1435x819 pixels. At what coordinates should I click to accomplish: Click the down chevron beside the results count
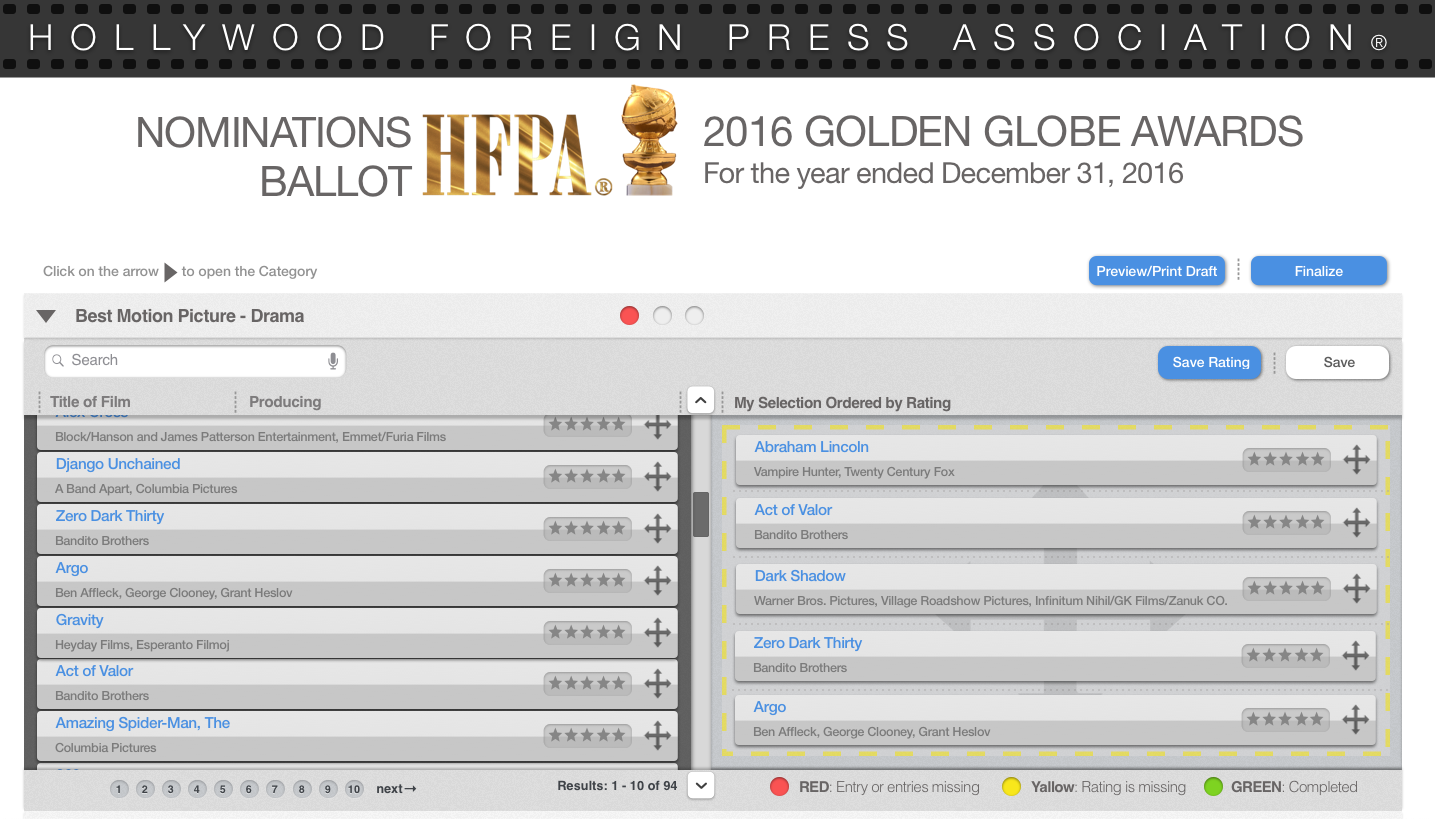click(702, 786)
